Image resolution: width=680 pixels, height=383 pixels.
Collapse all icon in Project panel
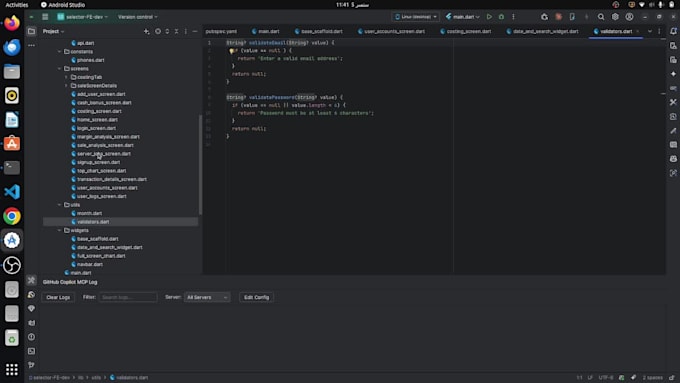(x=177, y=31)
